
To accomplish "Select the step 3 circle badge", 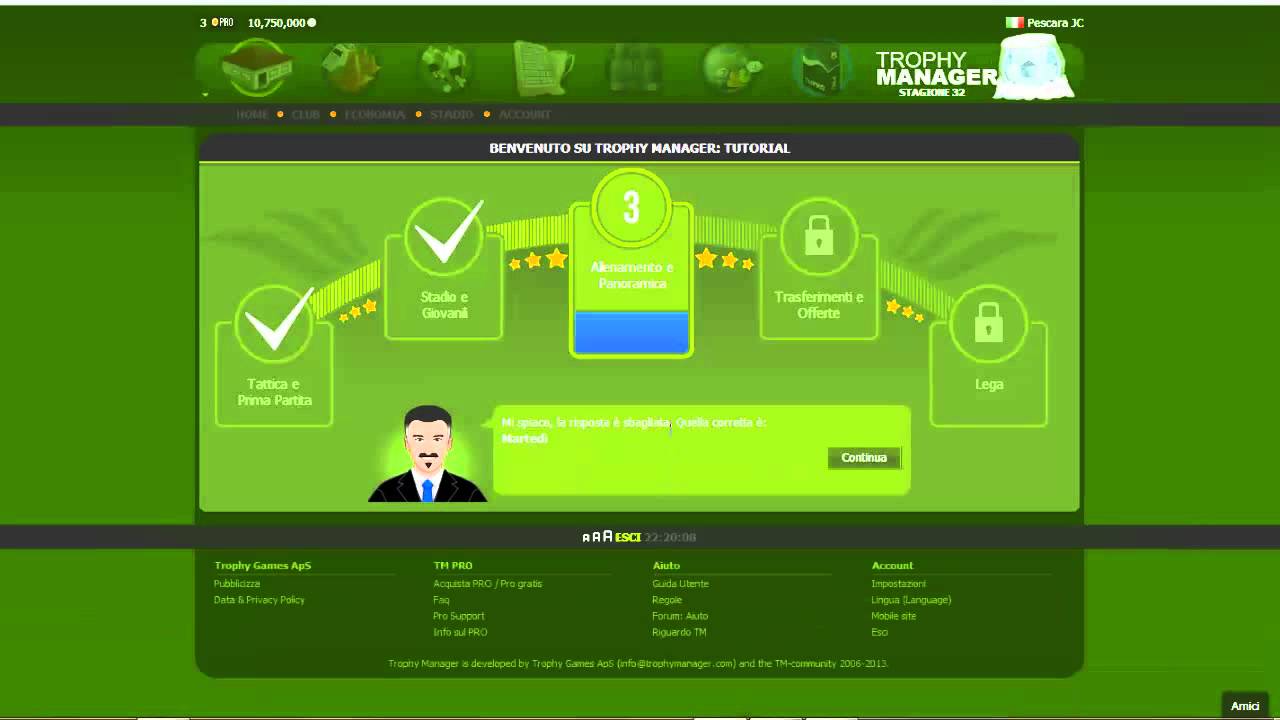I will (x=631, y=208).
